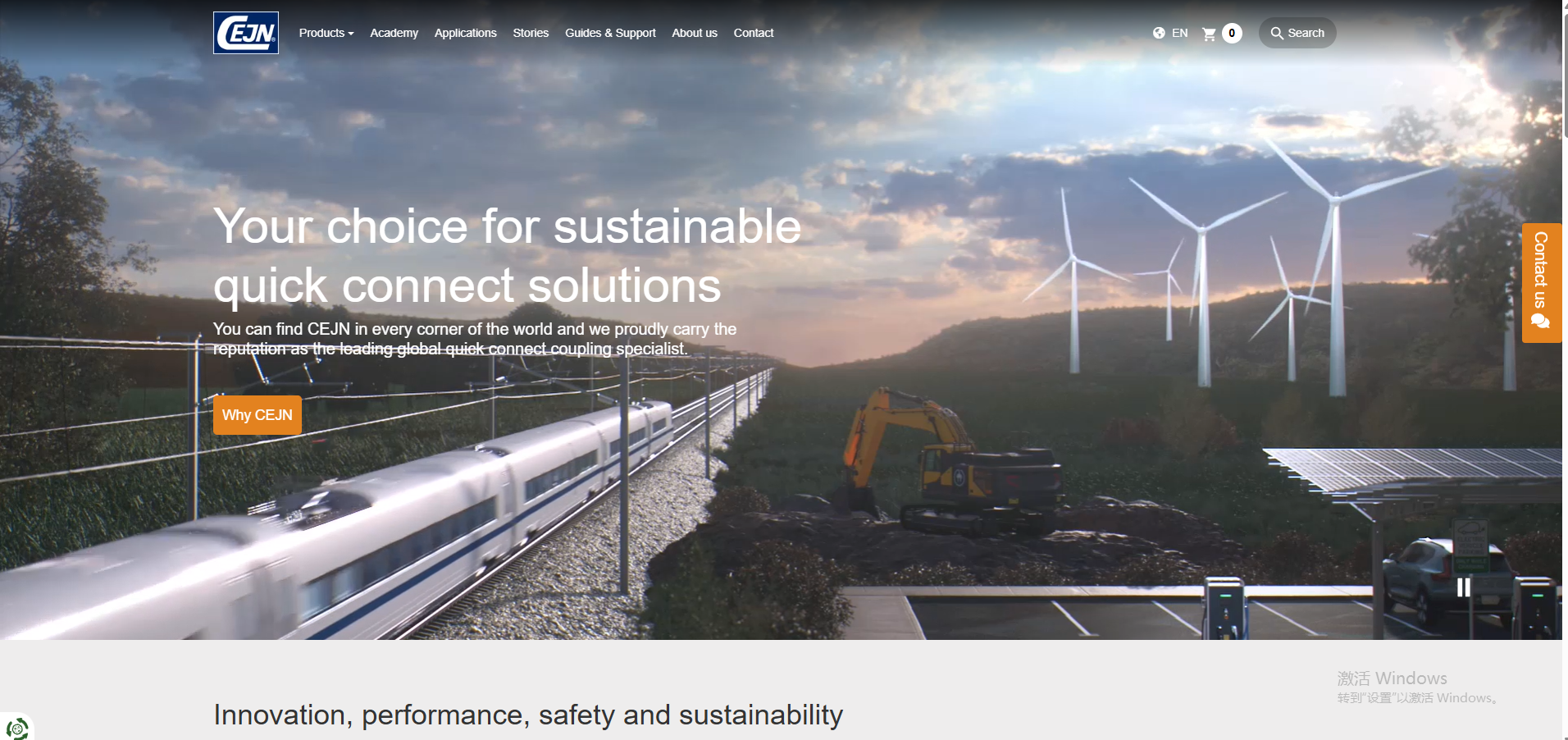Open the Search box
This screenshot has height=740, width=1568.
[x=1297, y=33]
